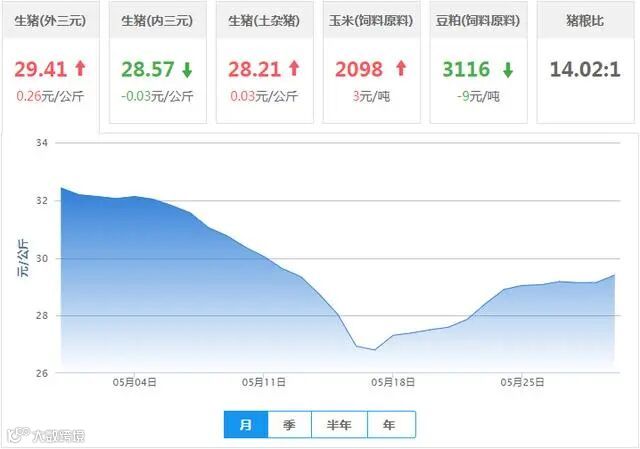Click the -0.03元/公斤 change text

pos(157,96)
